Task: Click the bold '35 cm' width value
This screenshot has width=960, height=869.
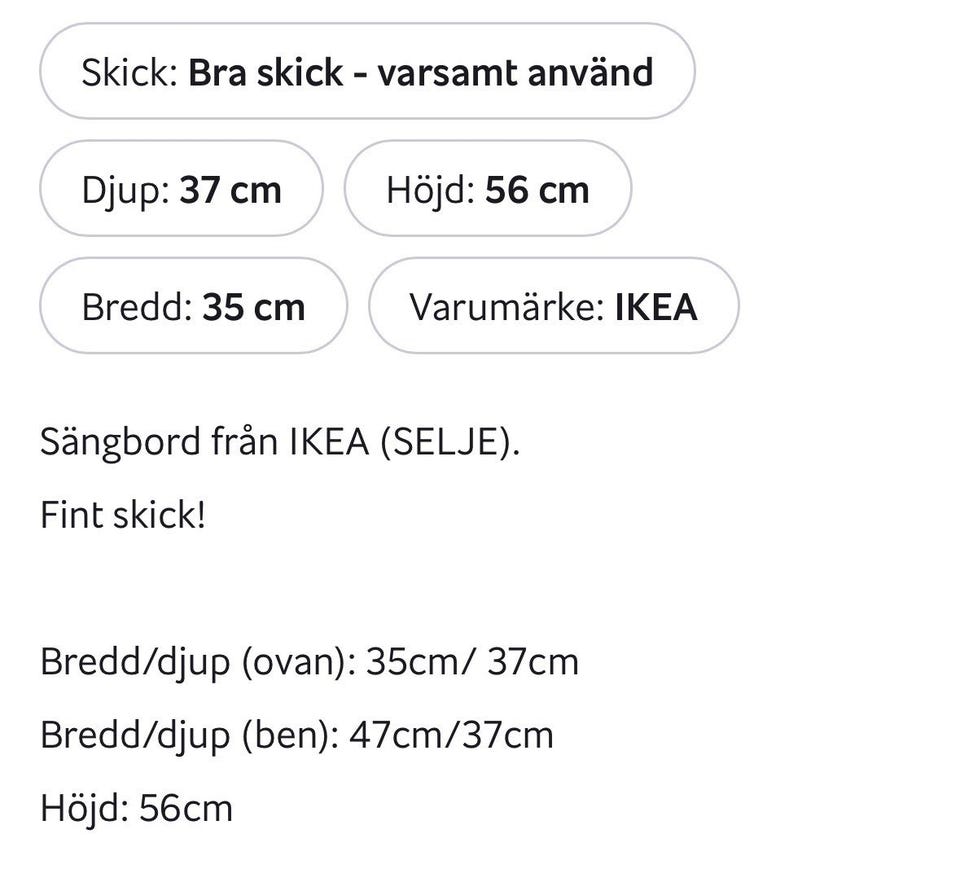Action: 253,306
